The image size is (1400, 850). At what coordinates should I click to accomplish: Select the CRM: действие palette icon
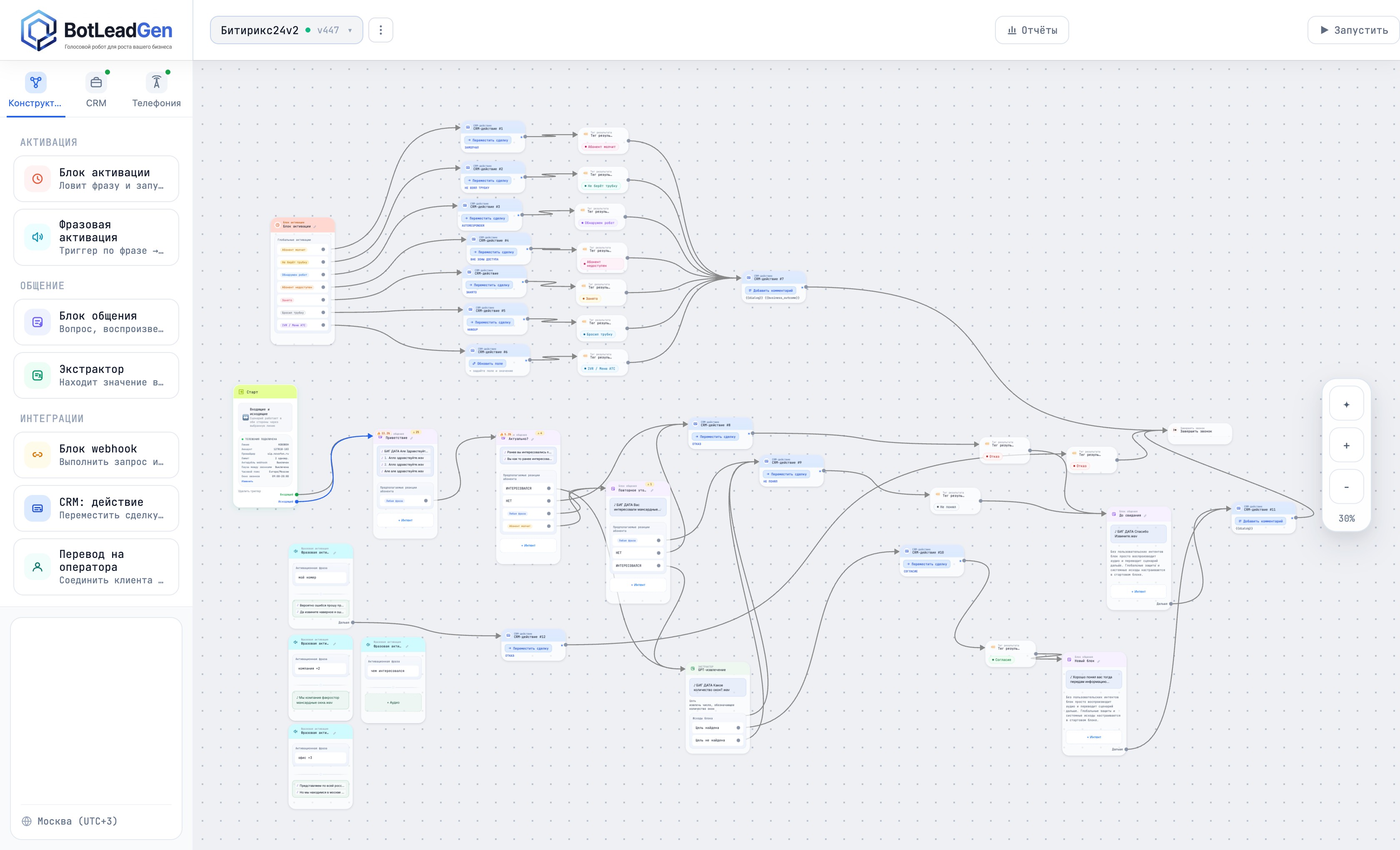[x=37, y=508]
